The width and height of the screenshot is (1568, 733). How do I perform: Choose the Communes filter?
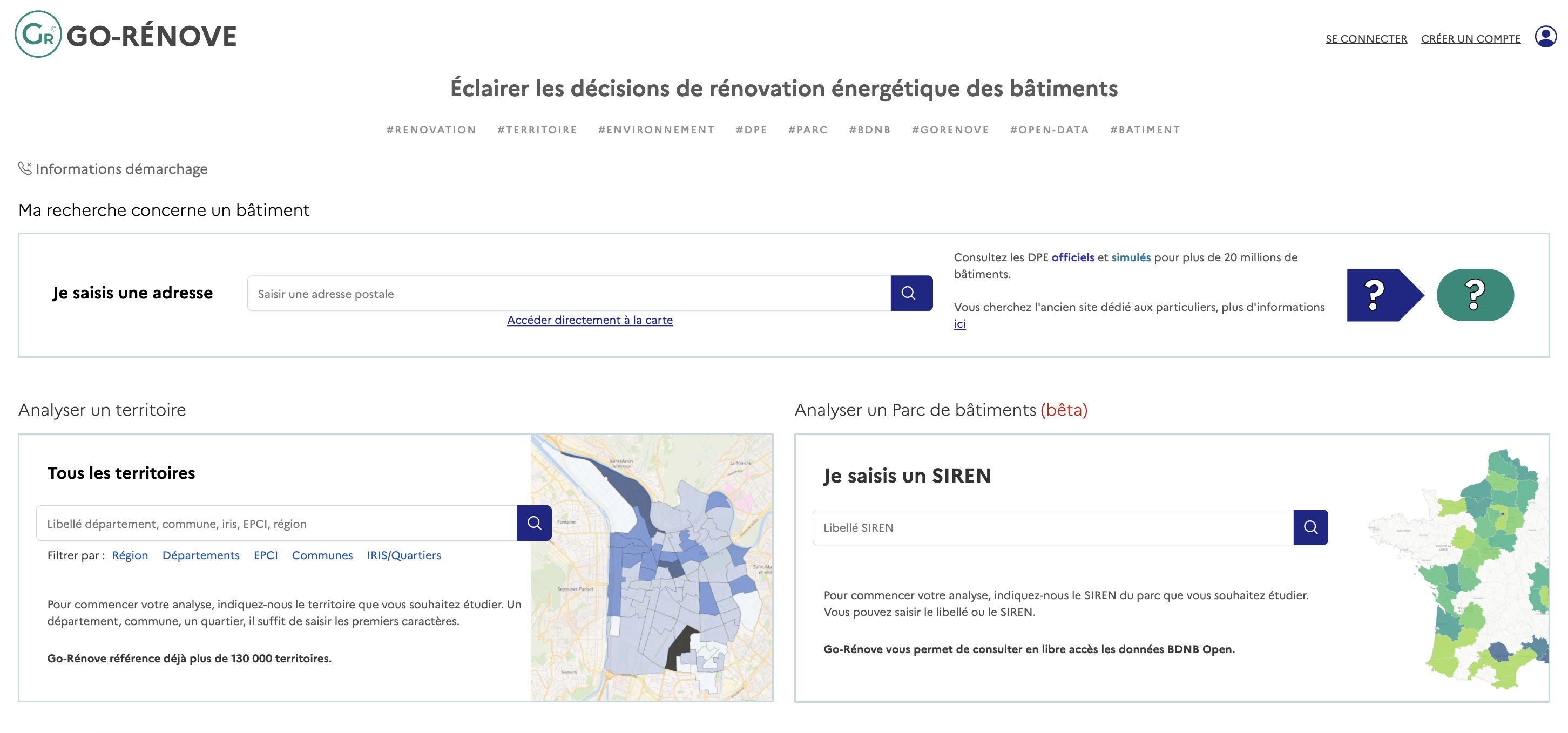[x=321, y=555]
